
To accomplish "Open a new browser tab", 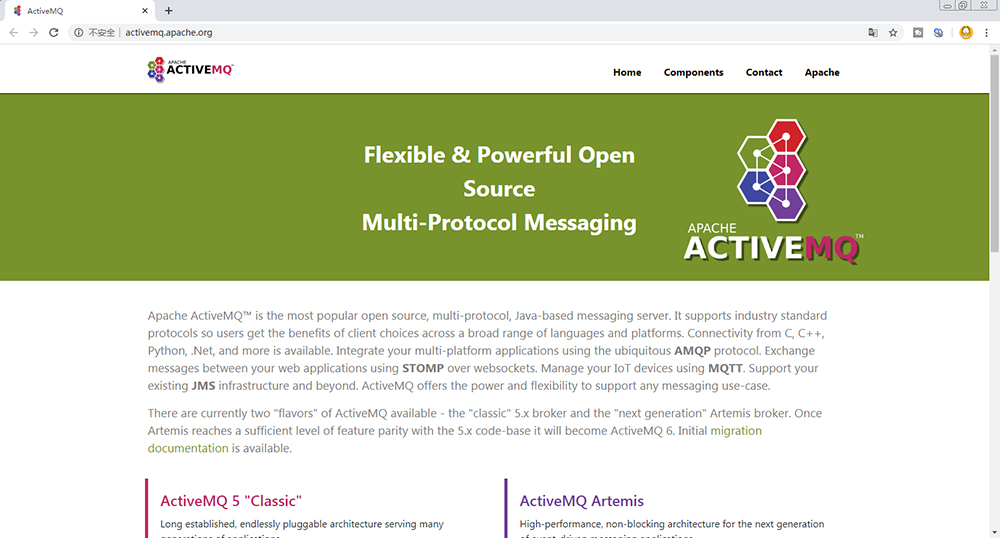I will coord(168,10).
